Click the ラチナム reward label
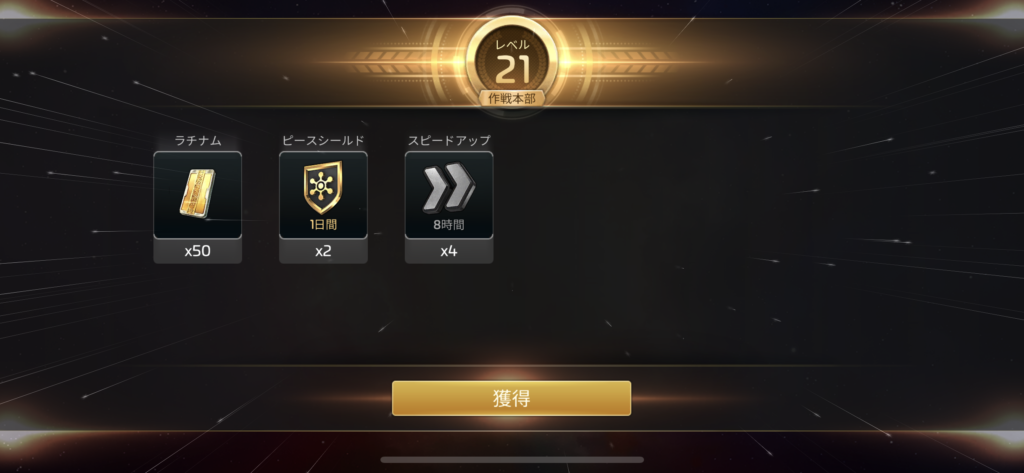 pos(198,140)
